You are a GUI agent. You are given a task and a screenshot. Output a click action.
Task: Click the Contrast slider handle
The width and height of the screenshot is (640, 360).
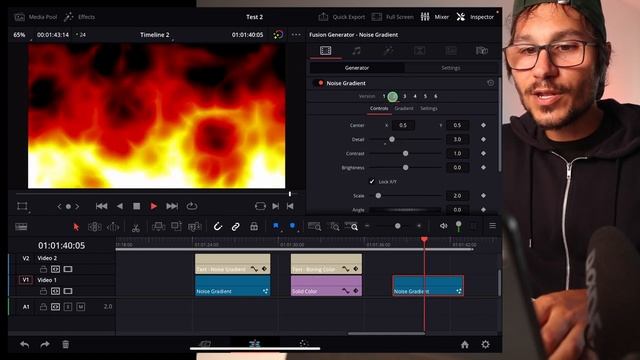405,153
